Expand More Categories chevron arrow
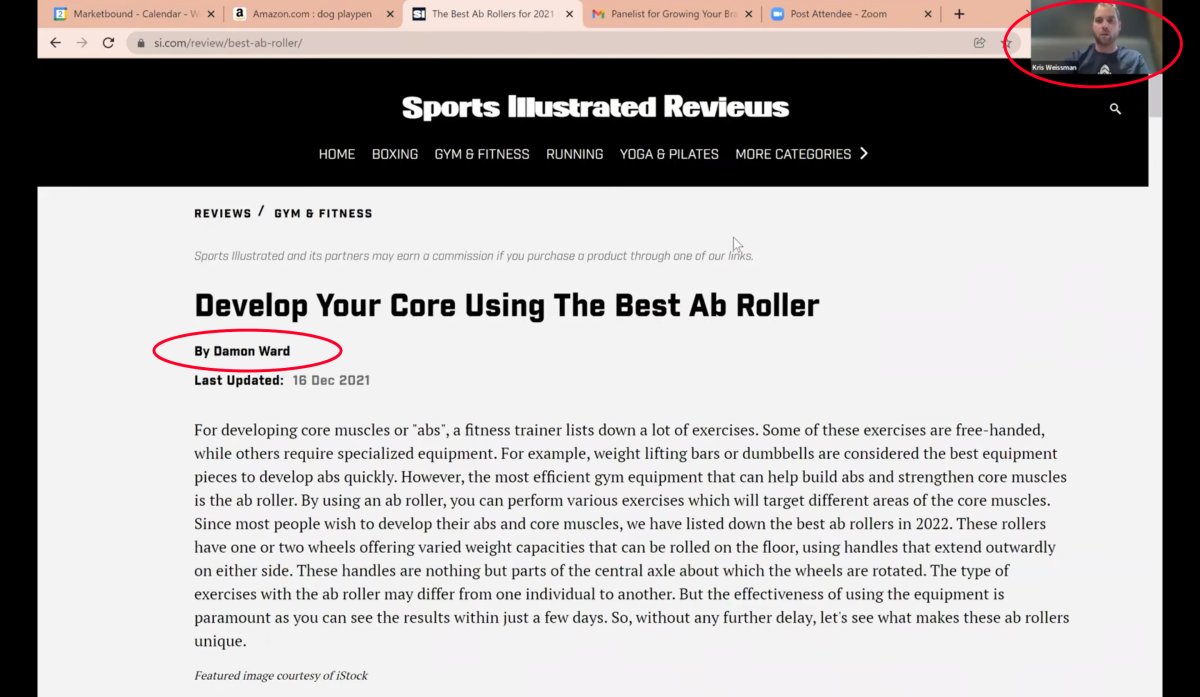 (864, 153)
